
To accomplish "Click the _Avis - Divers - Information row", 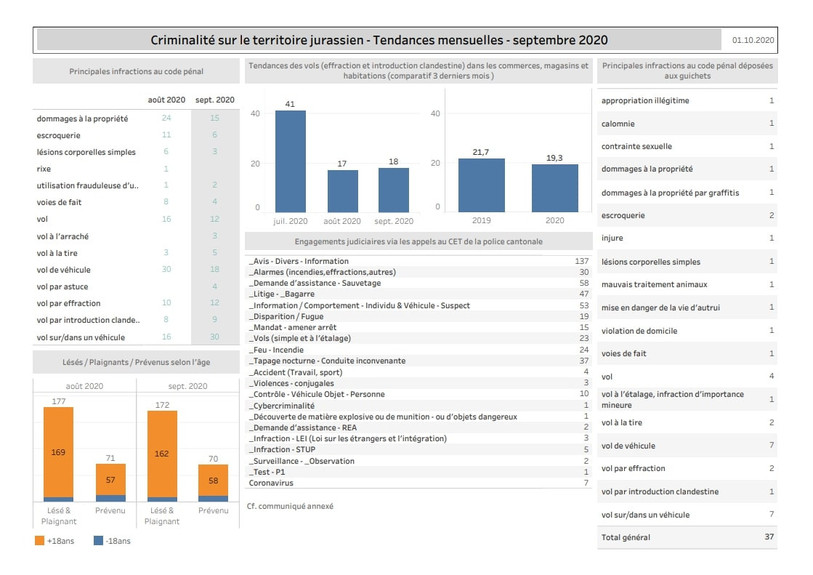I will pos(418,261).
